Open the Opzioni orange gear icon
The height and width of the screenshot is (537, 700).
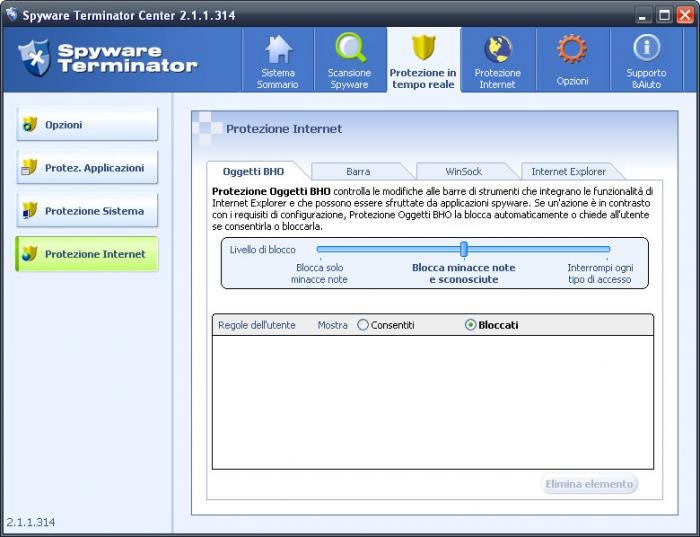(x=572, y=49)
